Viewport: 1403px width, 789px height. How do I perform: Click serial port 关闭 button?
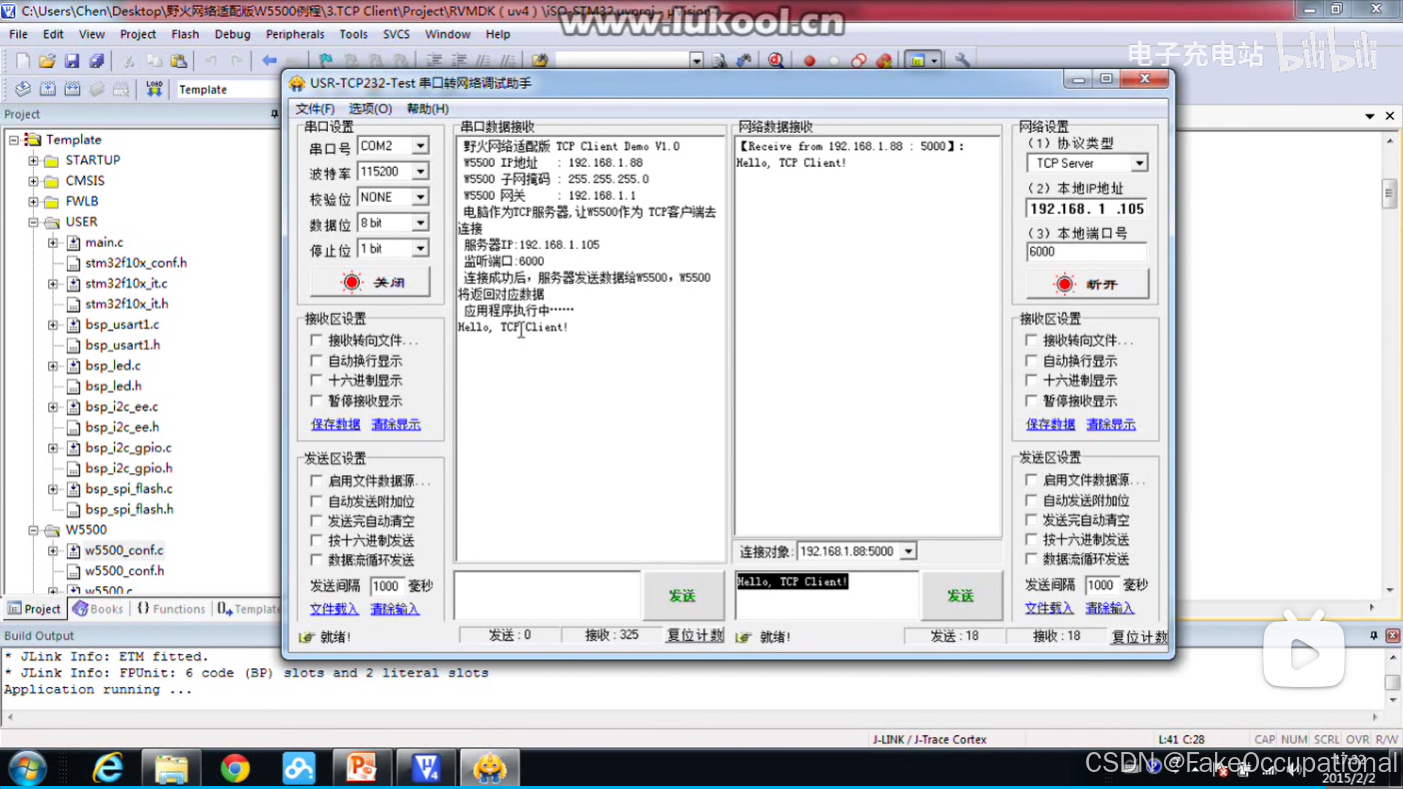[x=370, y=282]
